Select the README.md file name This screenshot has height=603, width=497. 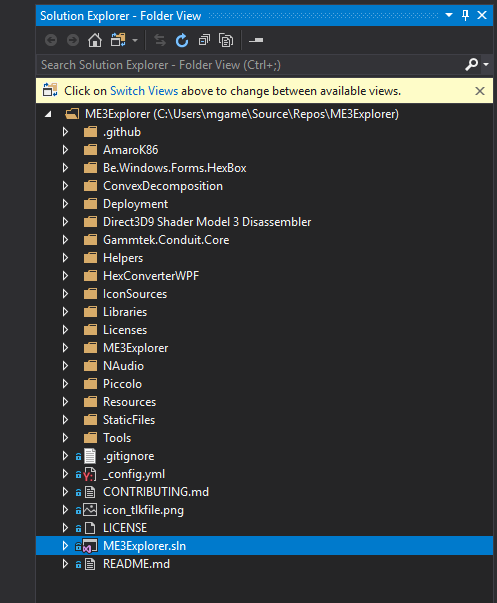[x=136, y=564]
